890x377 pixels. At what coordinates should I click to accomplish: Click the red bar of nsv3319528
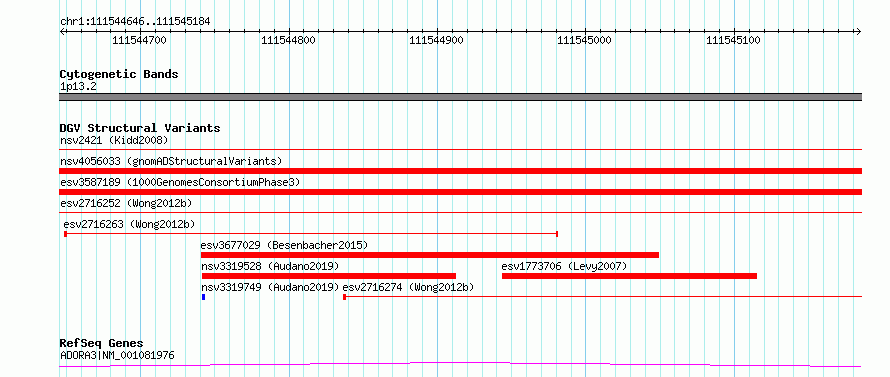tap(329, 276)
